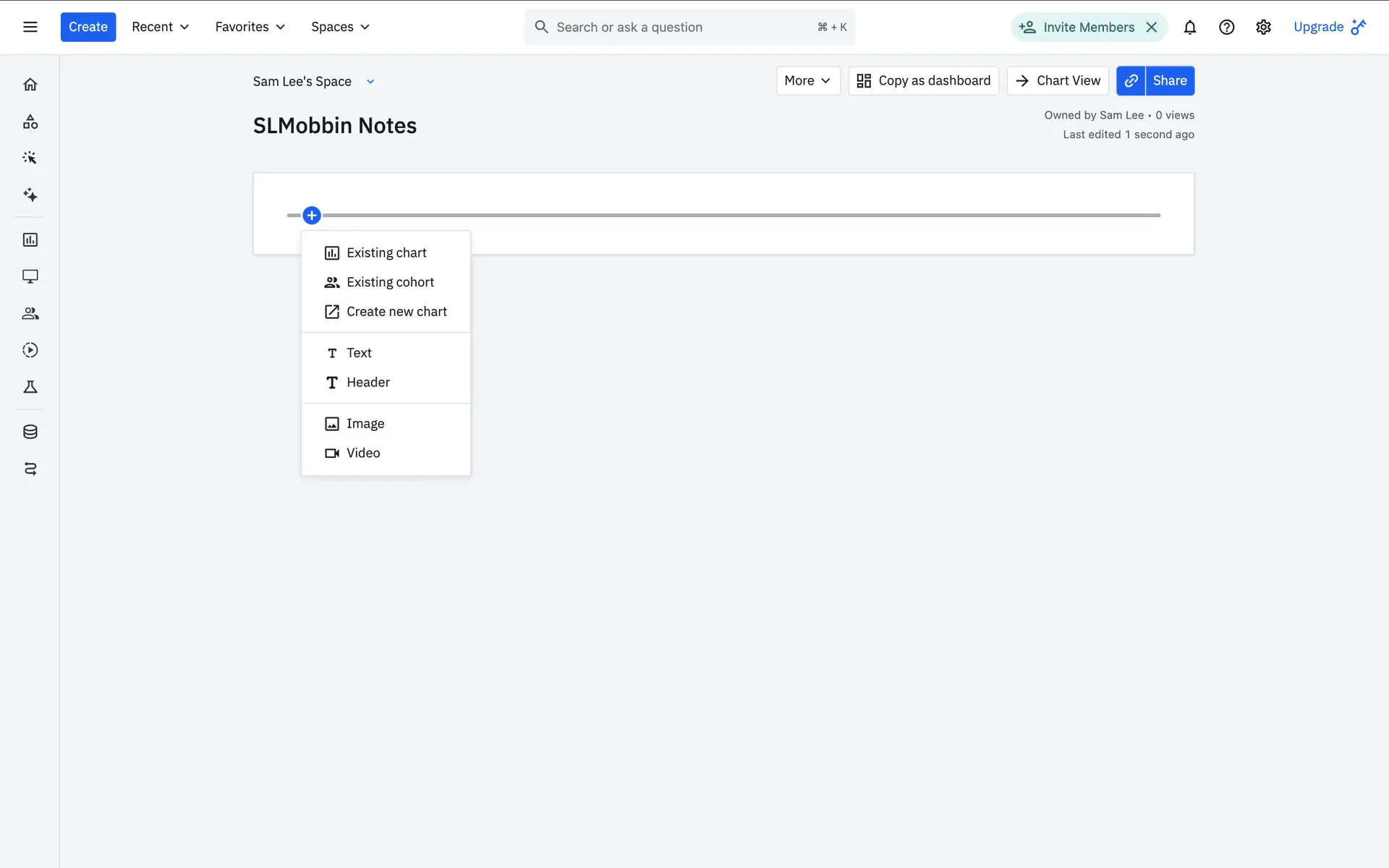Open the Home icon in sidebar

30,85
